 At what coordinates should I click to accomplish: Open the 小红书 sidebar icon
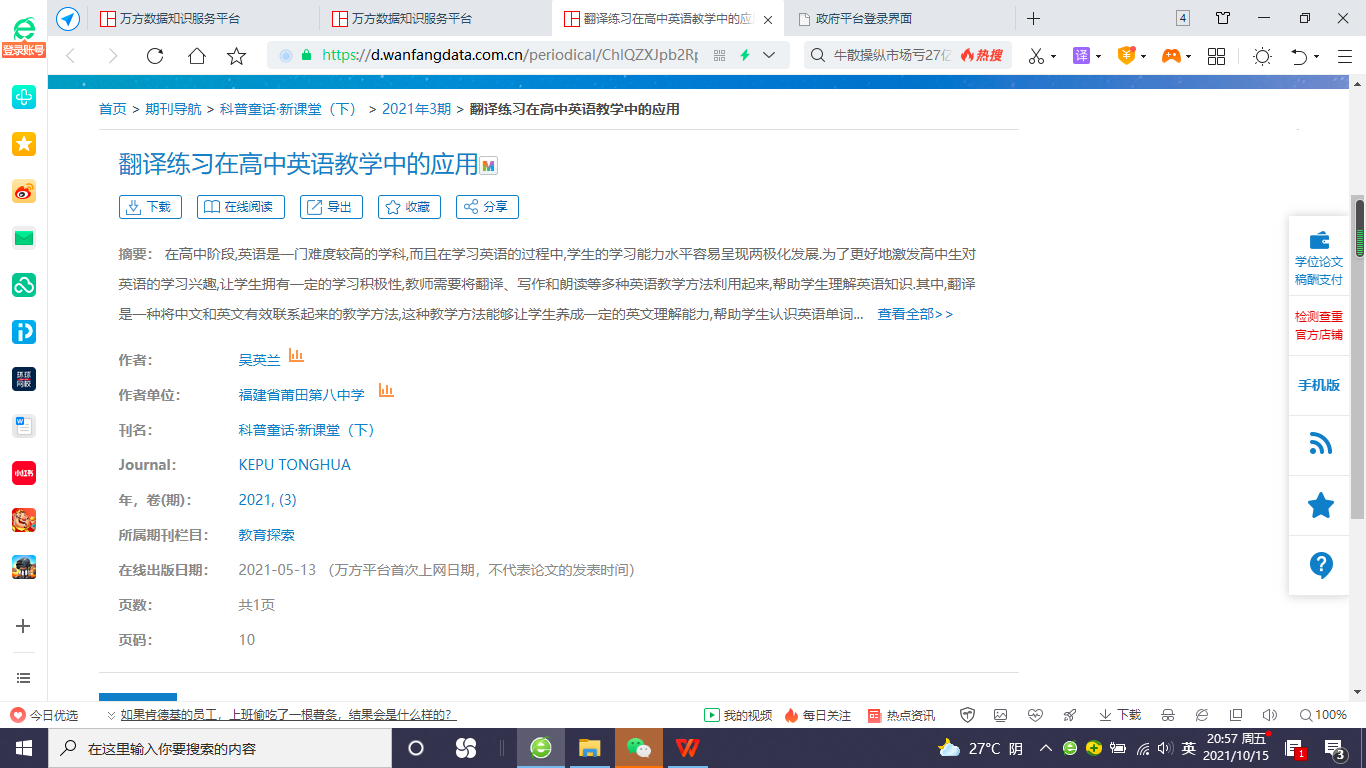[24, 473]
